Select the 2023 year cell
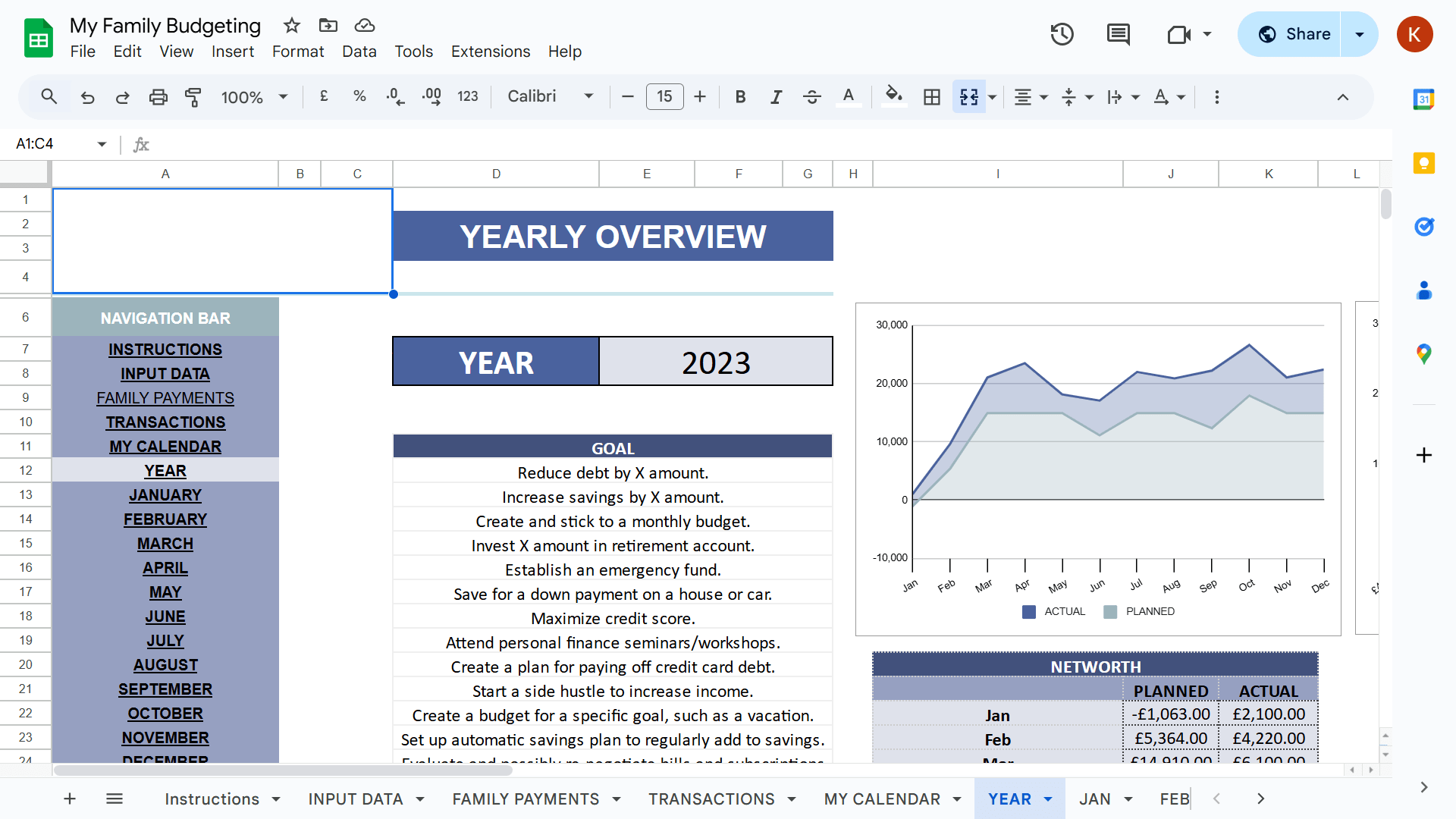Screen dimensions: 1456x819 pos(716,362)
